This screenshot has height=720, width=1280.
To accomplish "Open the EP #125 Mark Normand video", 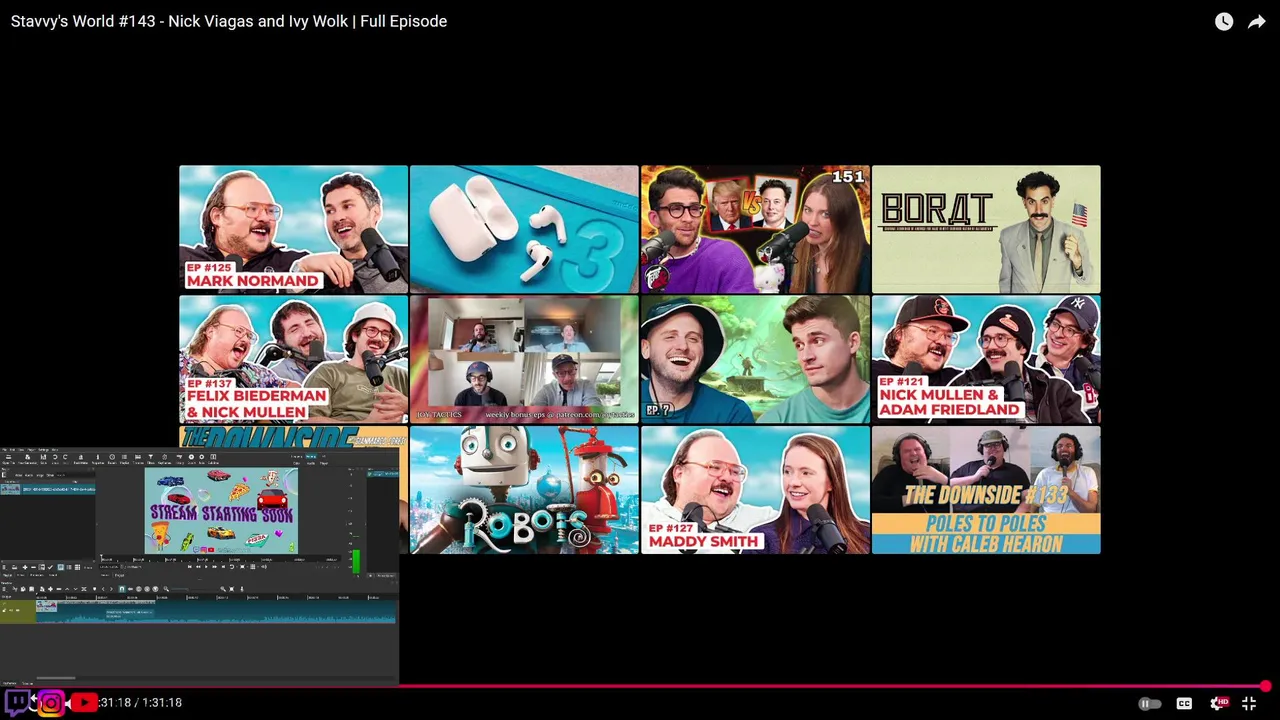I will [x=293, y=229].
